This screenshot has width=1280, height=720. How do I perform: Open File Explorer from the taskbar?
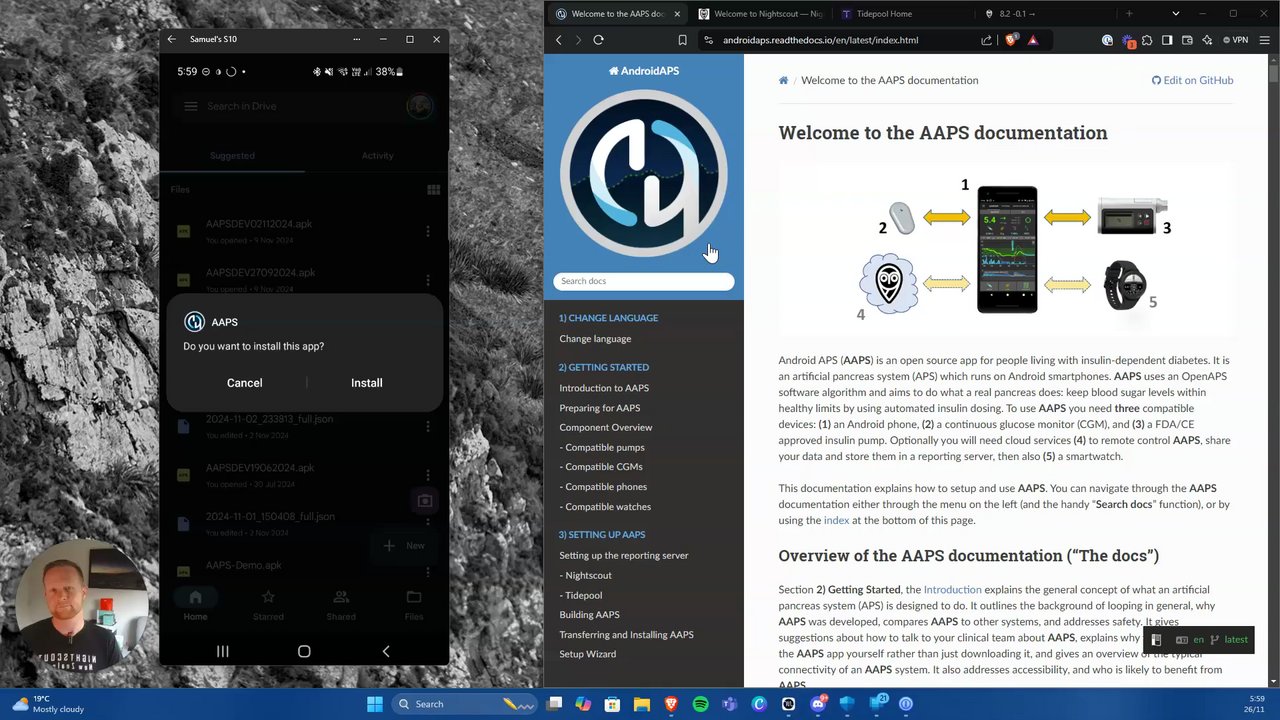pos(642,704)
